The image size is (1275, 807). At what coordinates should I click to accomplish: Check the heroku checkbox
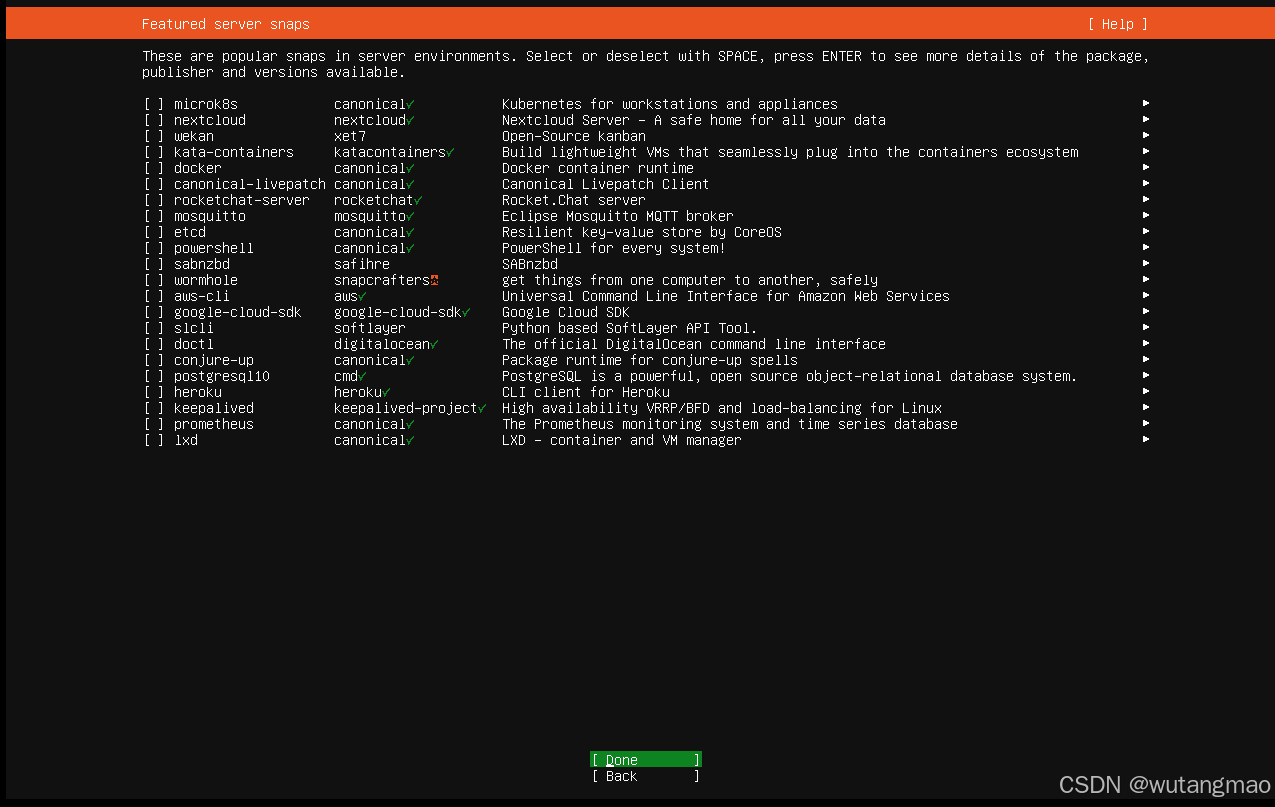(x=153, y=392)
